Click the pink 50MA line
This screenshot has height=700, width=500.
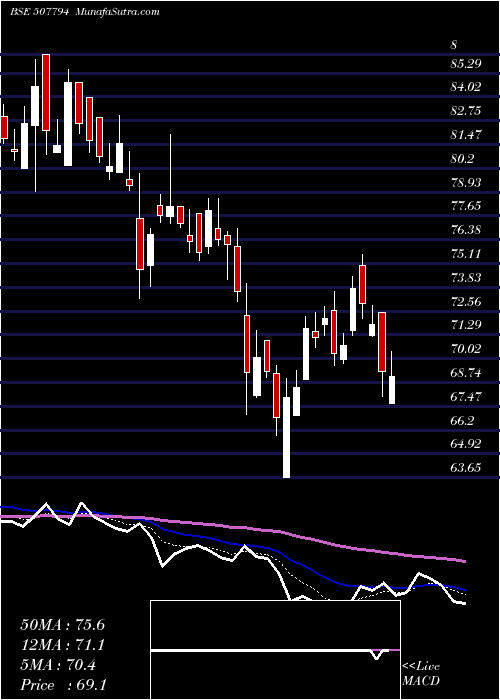[232, 529]
